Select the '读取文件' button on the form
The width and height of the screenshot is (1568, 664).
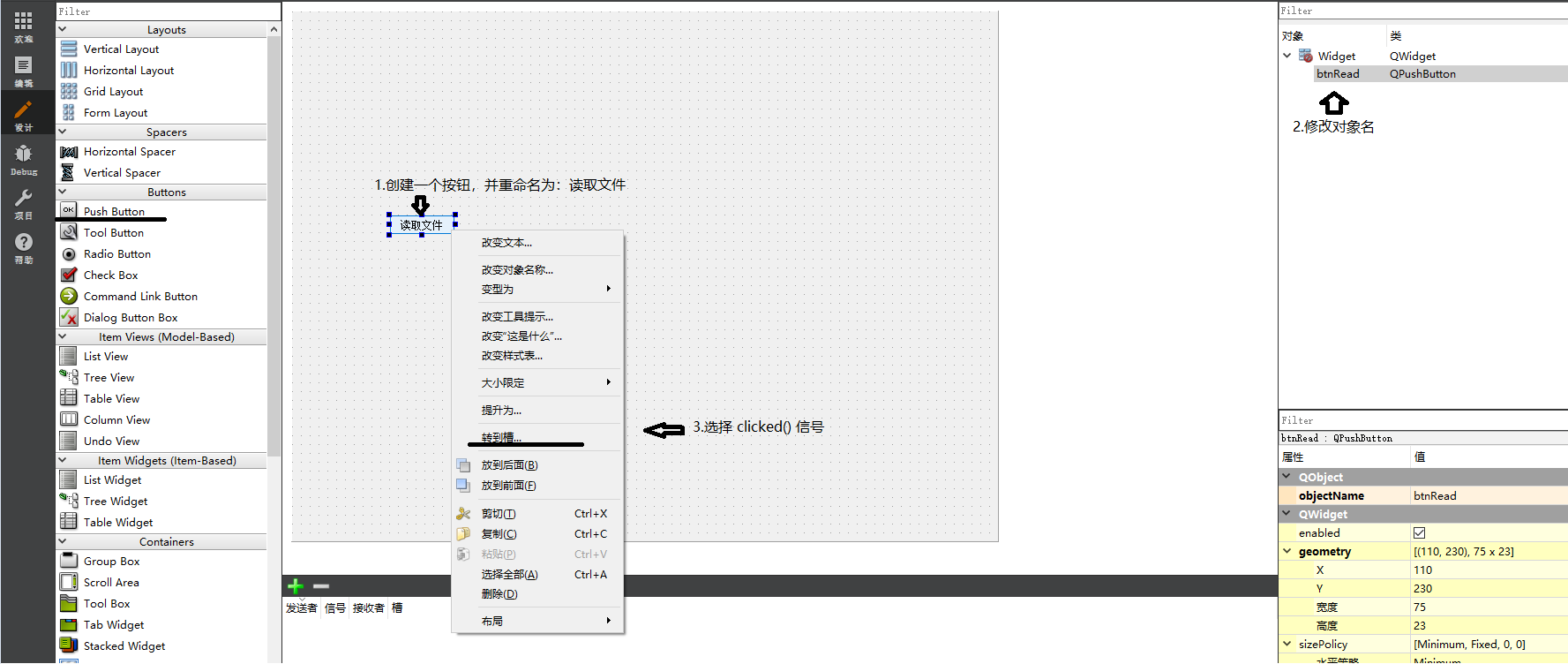(421, 225)
